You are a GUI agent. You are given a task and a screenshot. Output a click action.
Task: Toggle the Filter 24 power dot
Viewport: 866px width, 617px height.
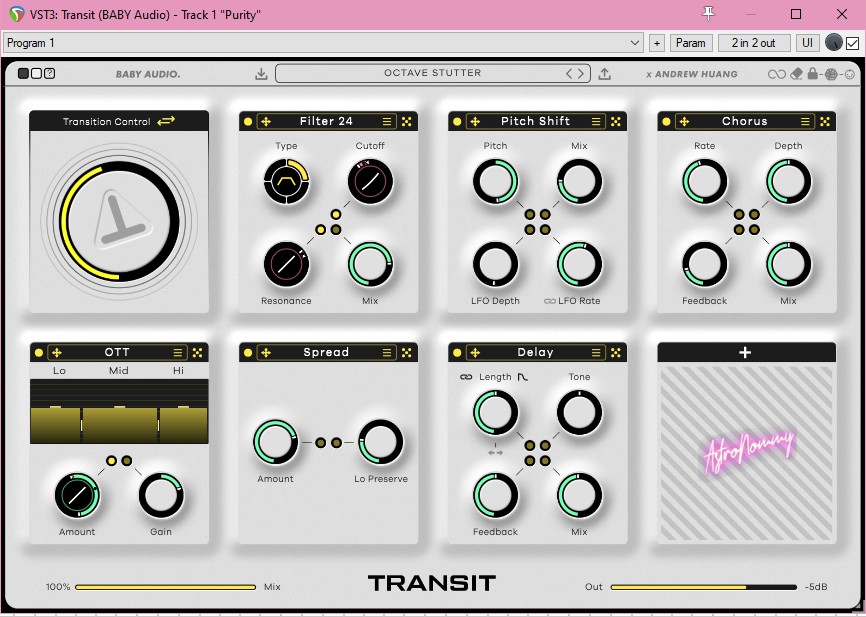point(248,121)
